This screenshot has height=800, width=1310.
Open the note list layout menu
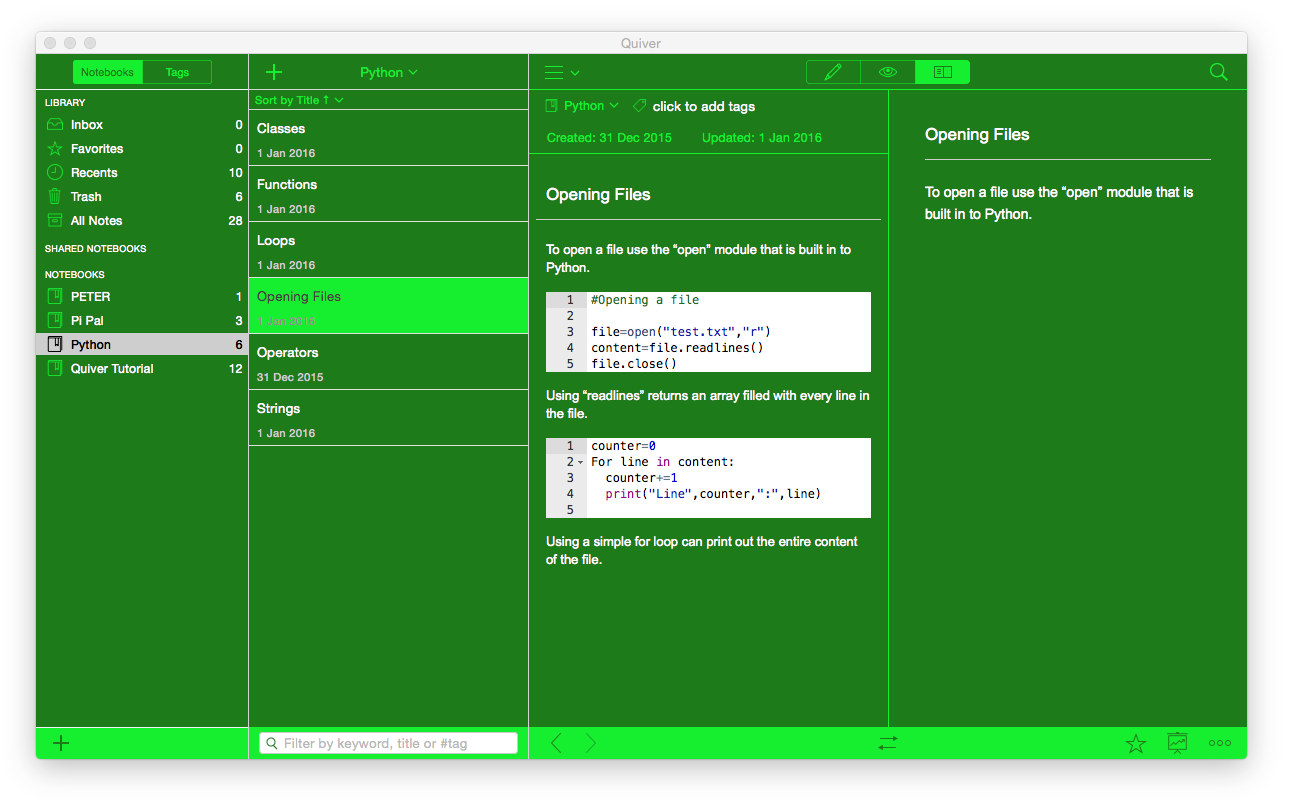[x=562, y=72]
